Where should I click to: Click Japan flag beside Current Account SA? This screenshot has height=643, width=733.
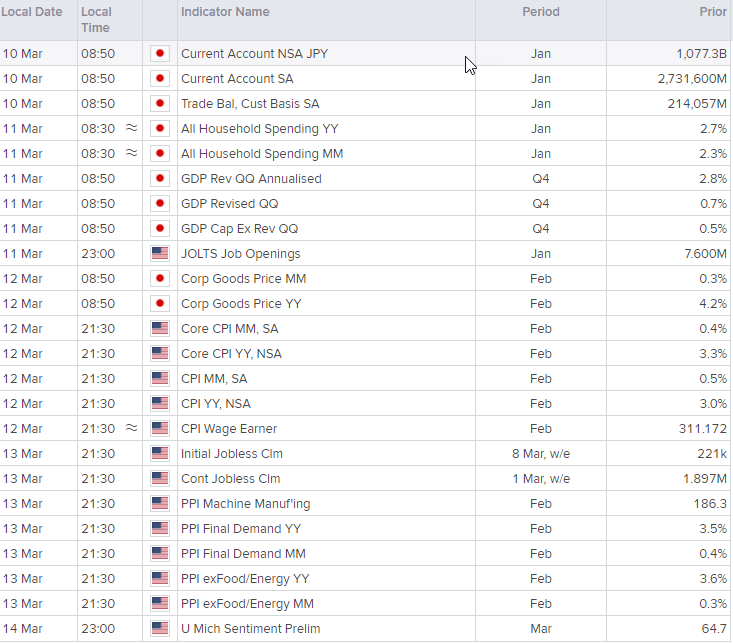point(160,79)
